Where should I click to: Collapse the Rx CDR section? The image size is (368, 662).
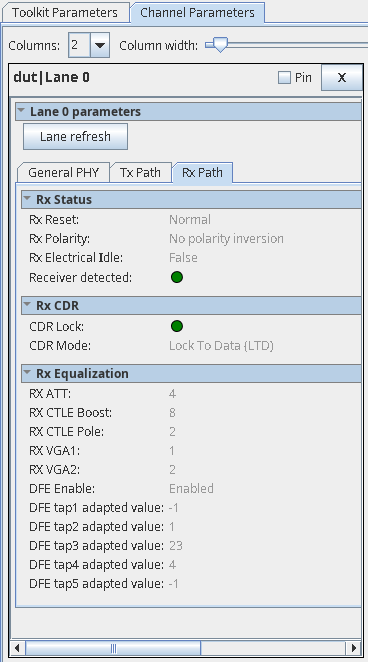point(27,305)
